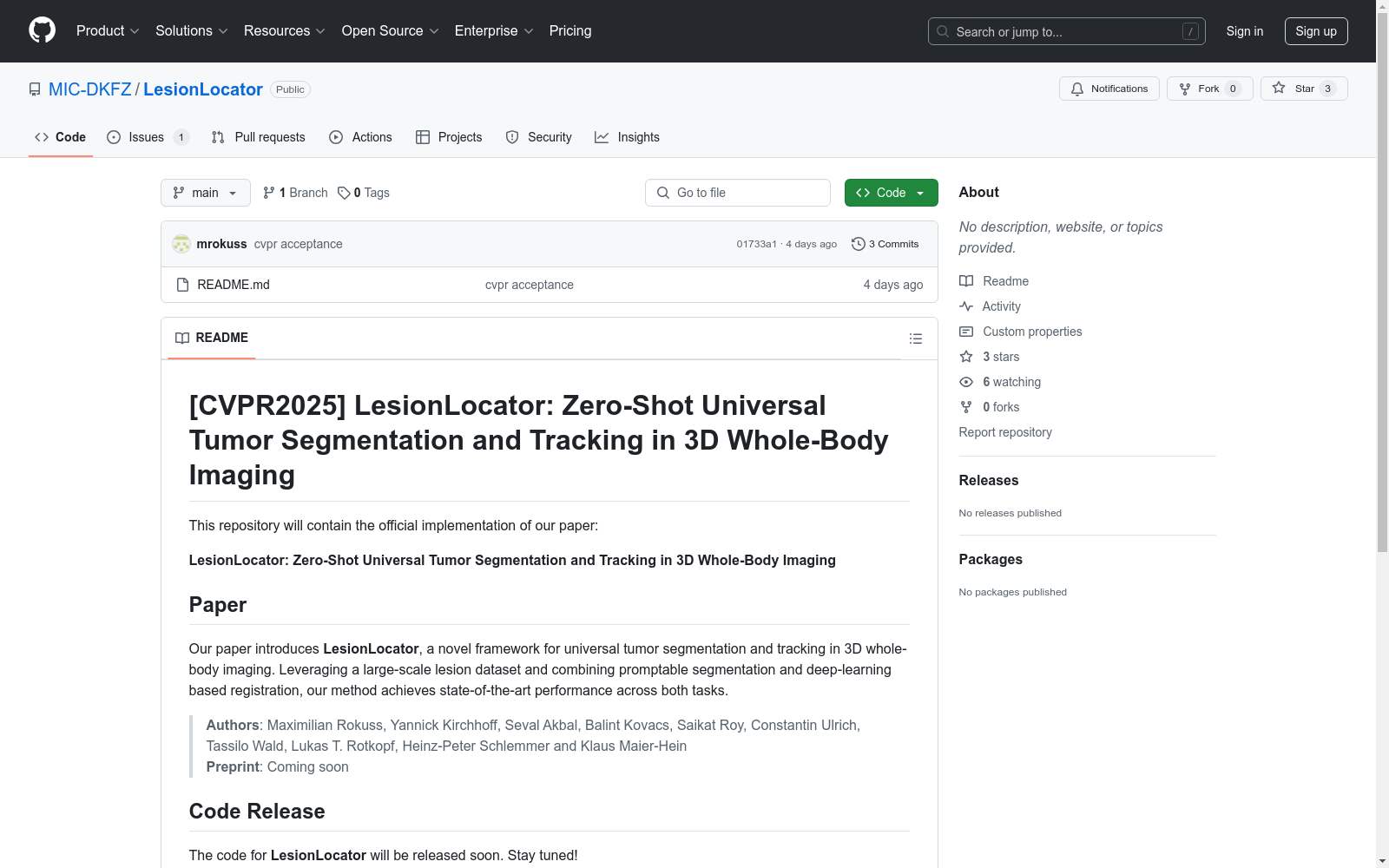Image resolution: width=1389 pixels, height=868 pixels.
Task: Click the repository icon beside MIC-DKFZ
Action: tap(35, 89)
